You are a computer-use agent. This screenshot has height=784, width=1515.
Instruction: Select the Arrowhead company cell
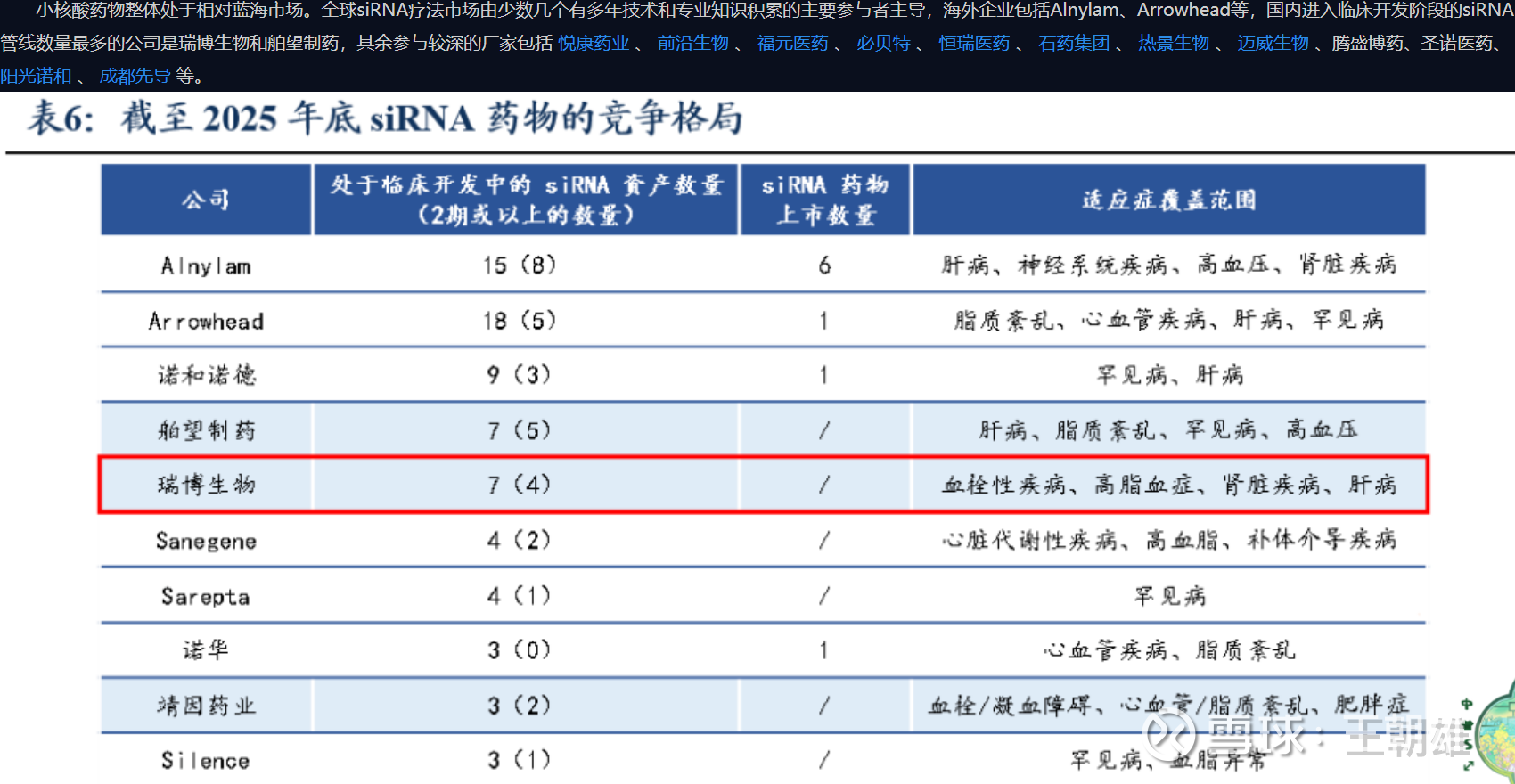pos(206,321)
